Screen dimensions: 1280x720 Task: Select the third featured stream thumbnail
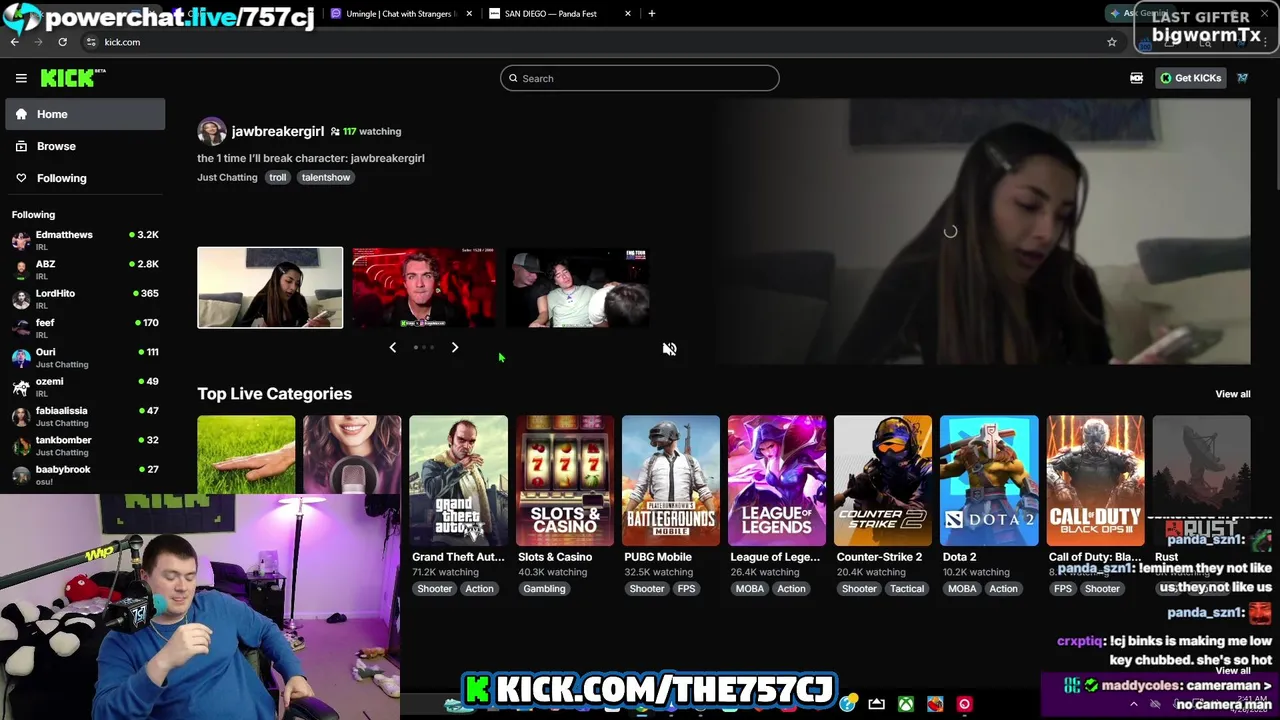point(578,287)
